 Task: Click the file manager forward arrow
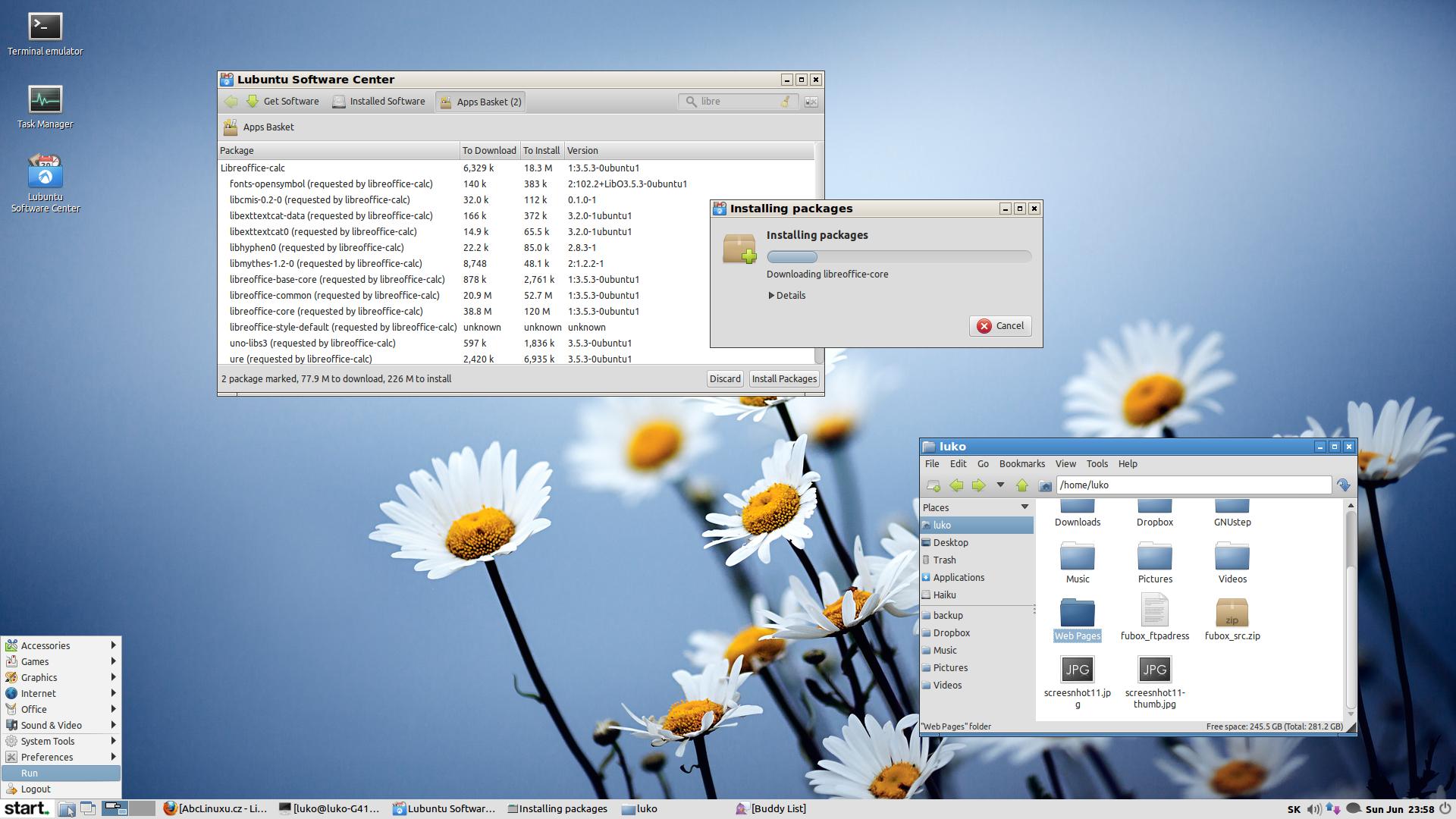coord(978,485)
